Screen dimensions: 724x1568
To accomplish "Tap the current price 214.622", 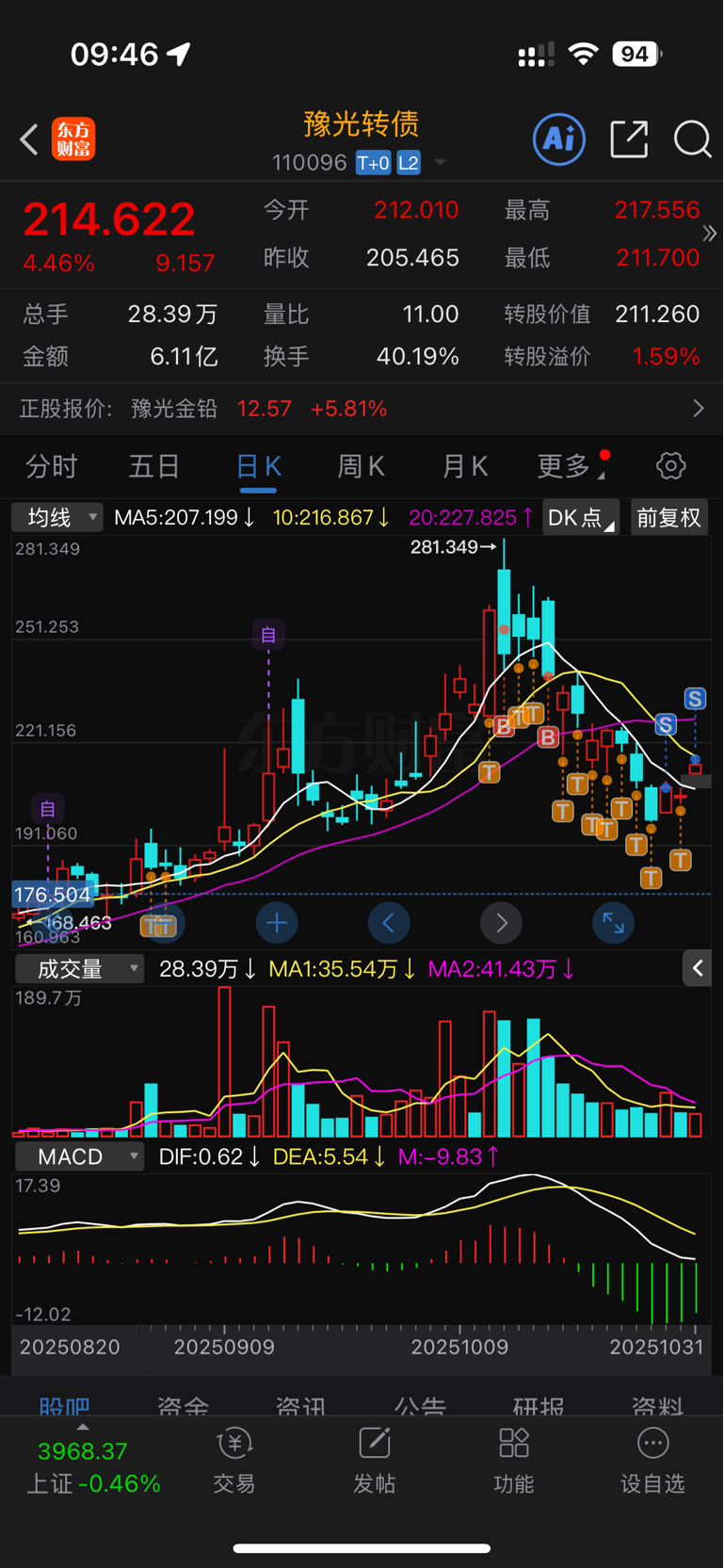I will (x=109, y=219).
